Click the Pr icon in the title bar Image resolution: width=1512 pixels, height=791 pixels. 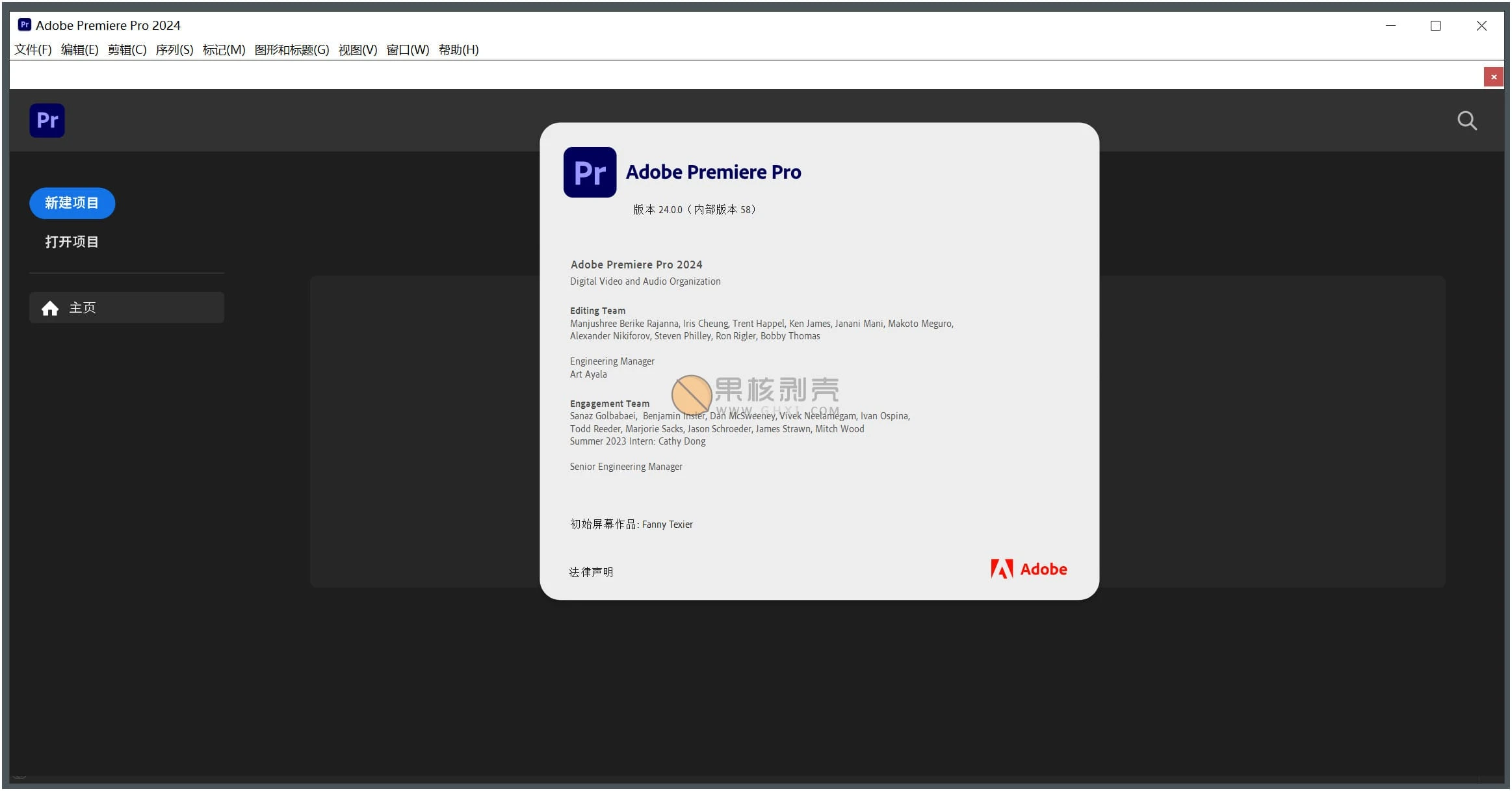[23, 25]
